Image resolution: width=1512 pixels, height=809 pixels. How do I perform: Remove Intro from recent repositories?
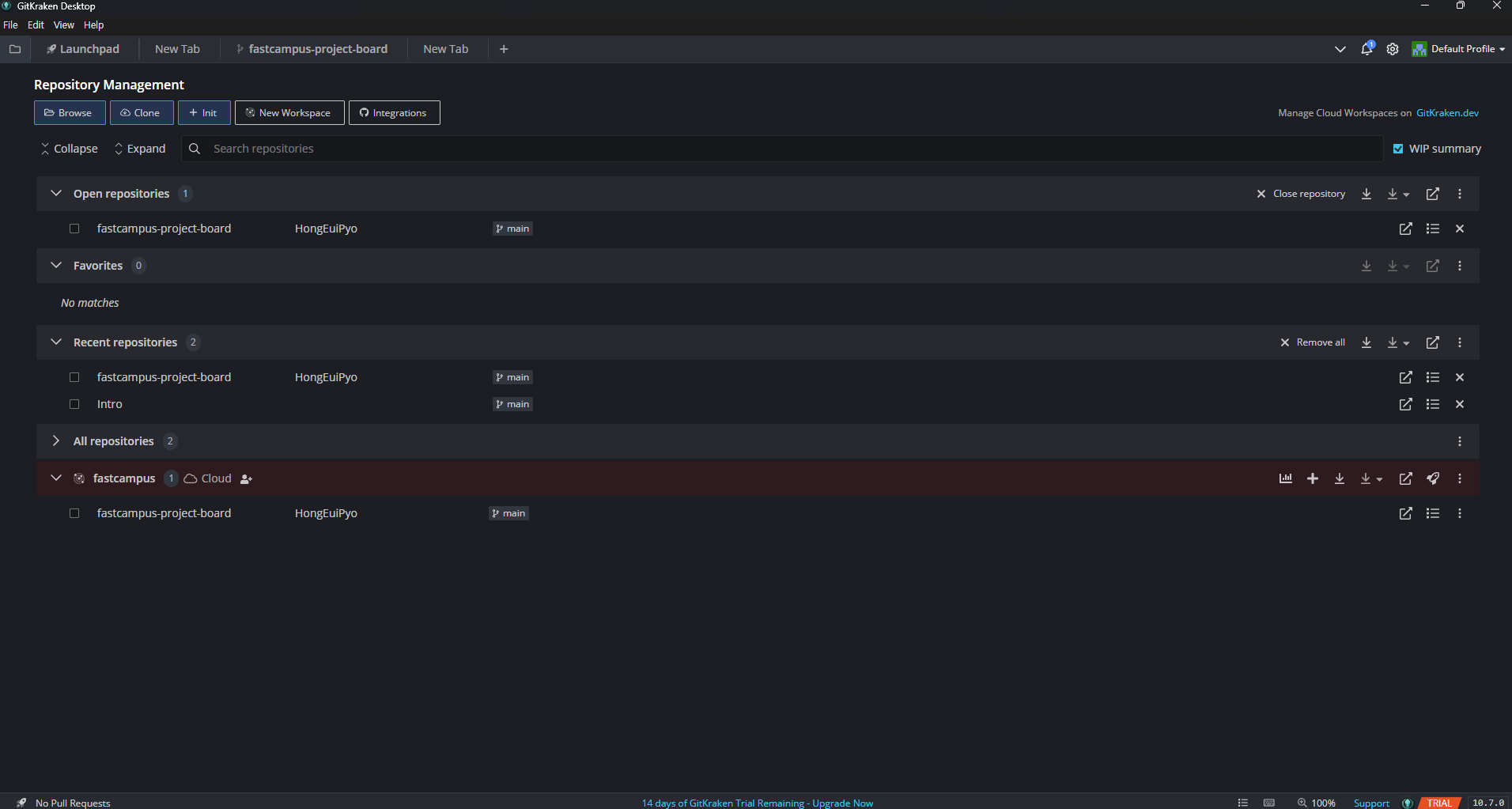tap(1460, 404)
